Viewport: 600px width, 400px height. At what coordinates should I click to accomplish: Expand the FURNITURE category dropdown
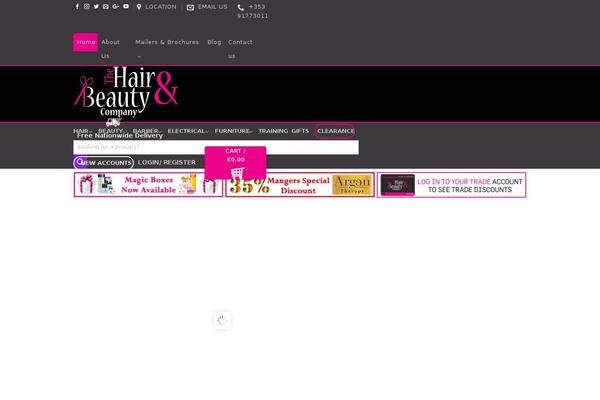pos(233,131)
